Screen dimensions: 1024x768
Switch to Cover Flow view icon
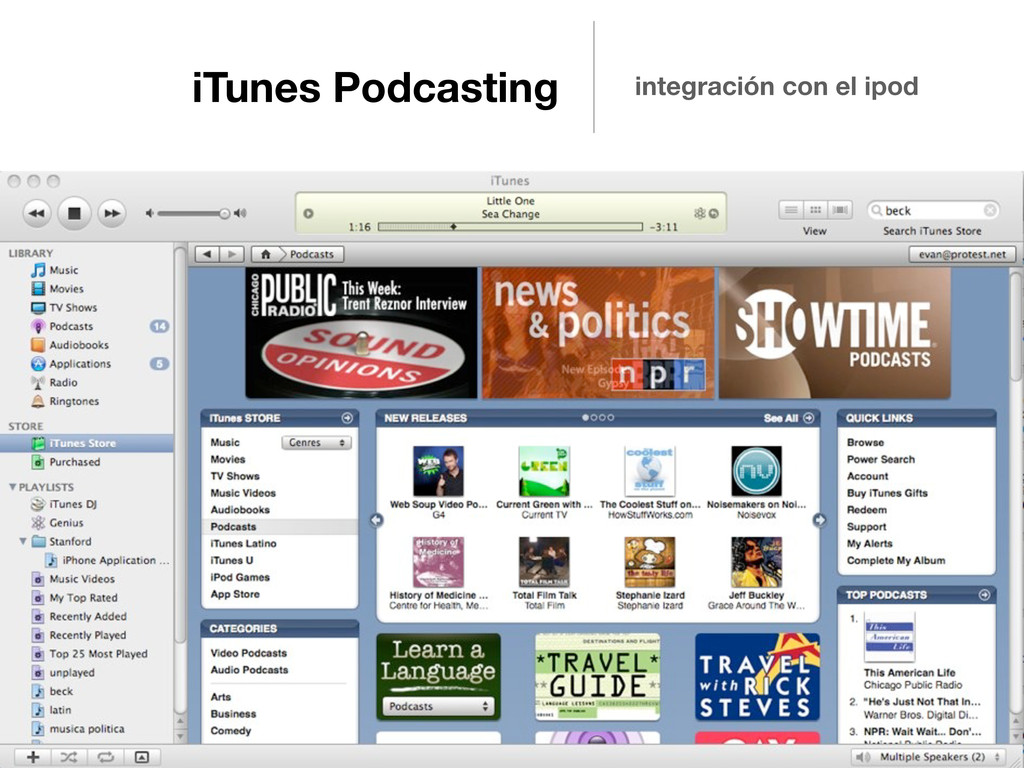coord(840,210)
